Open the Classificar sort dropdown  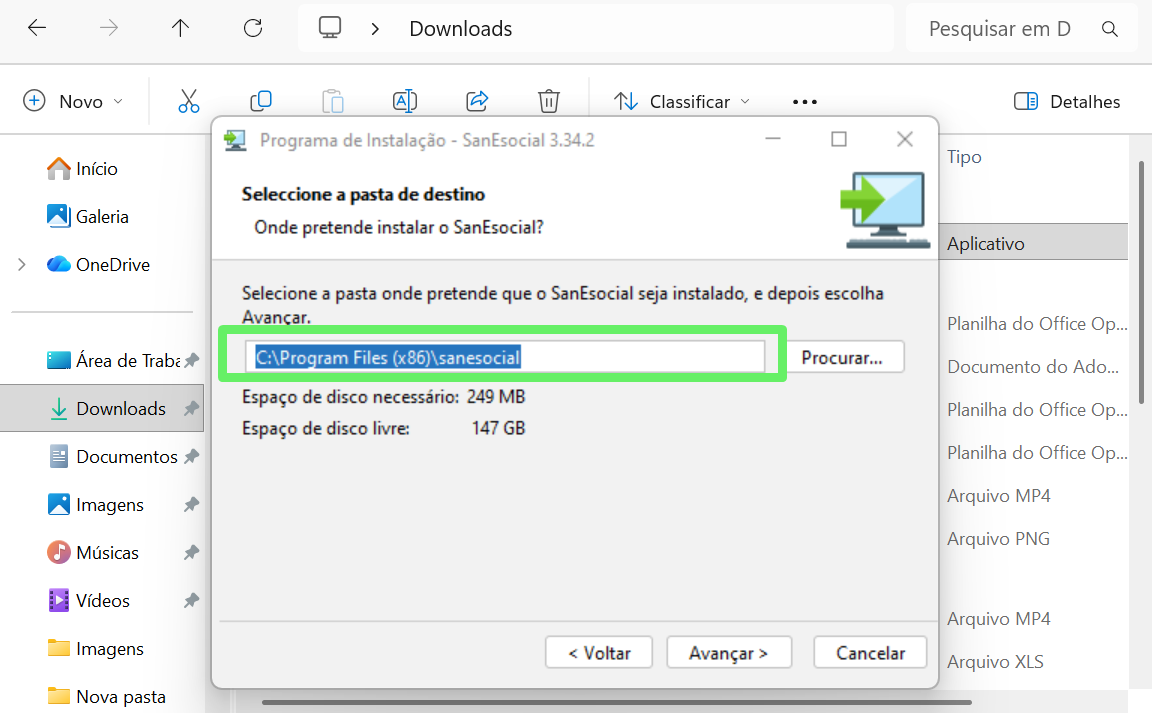tap(682, 101)
